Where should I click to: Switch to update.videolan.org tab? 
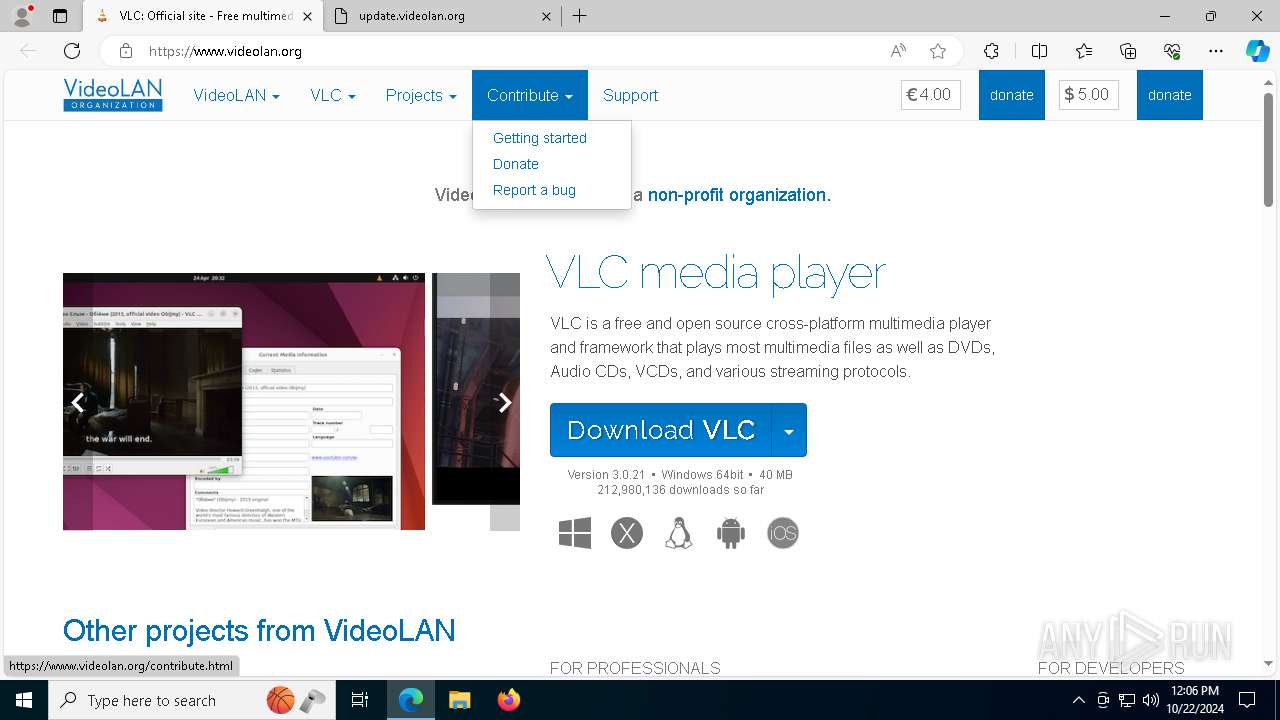(x=443, y=16)
